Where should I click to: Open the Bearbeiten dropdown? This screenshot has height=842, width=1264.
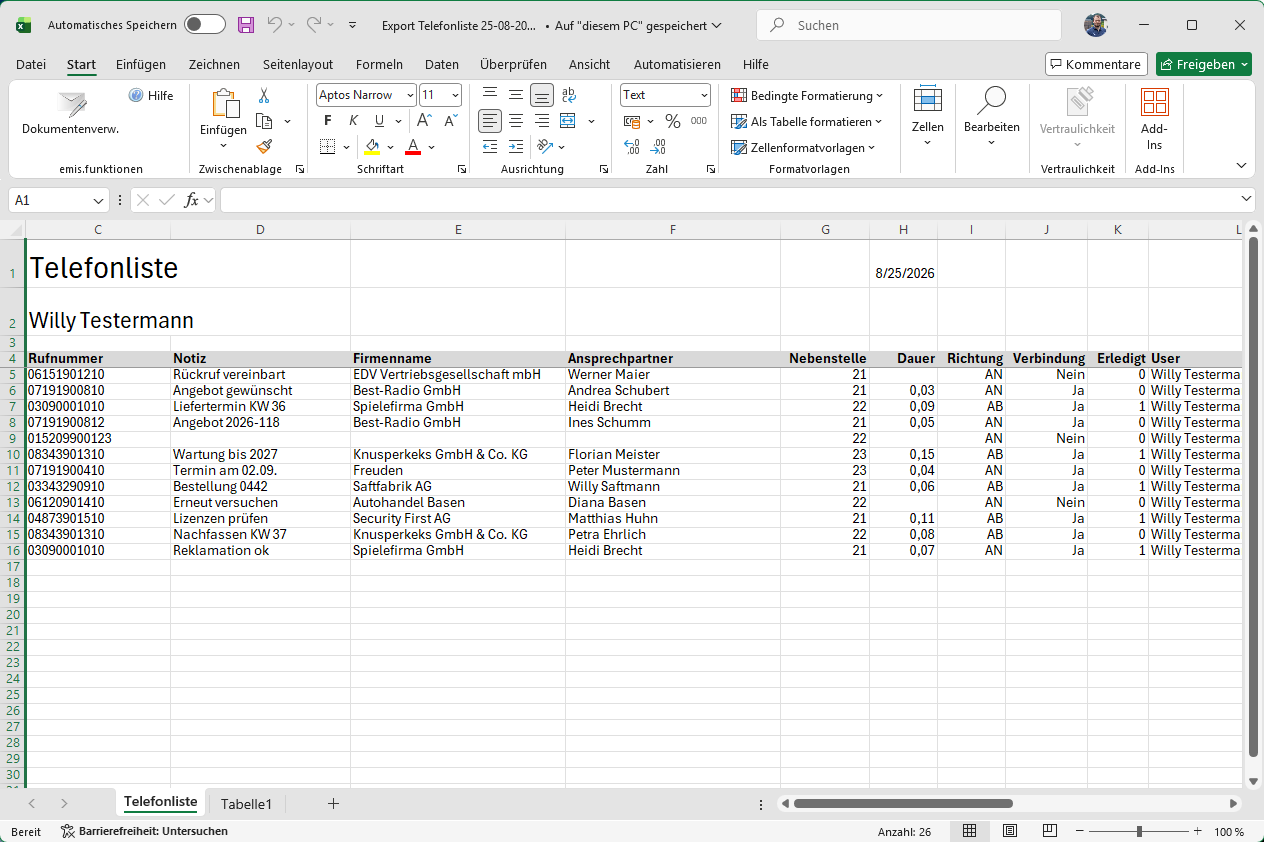991,118
